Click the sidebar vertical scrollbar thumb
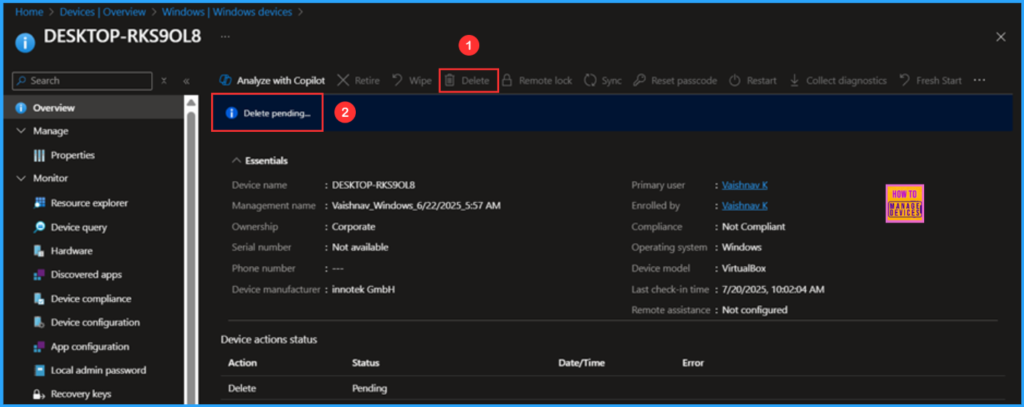The width and height of the screenshot is (1024, 407). pos(191,258)
